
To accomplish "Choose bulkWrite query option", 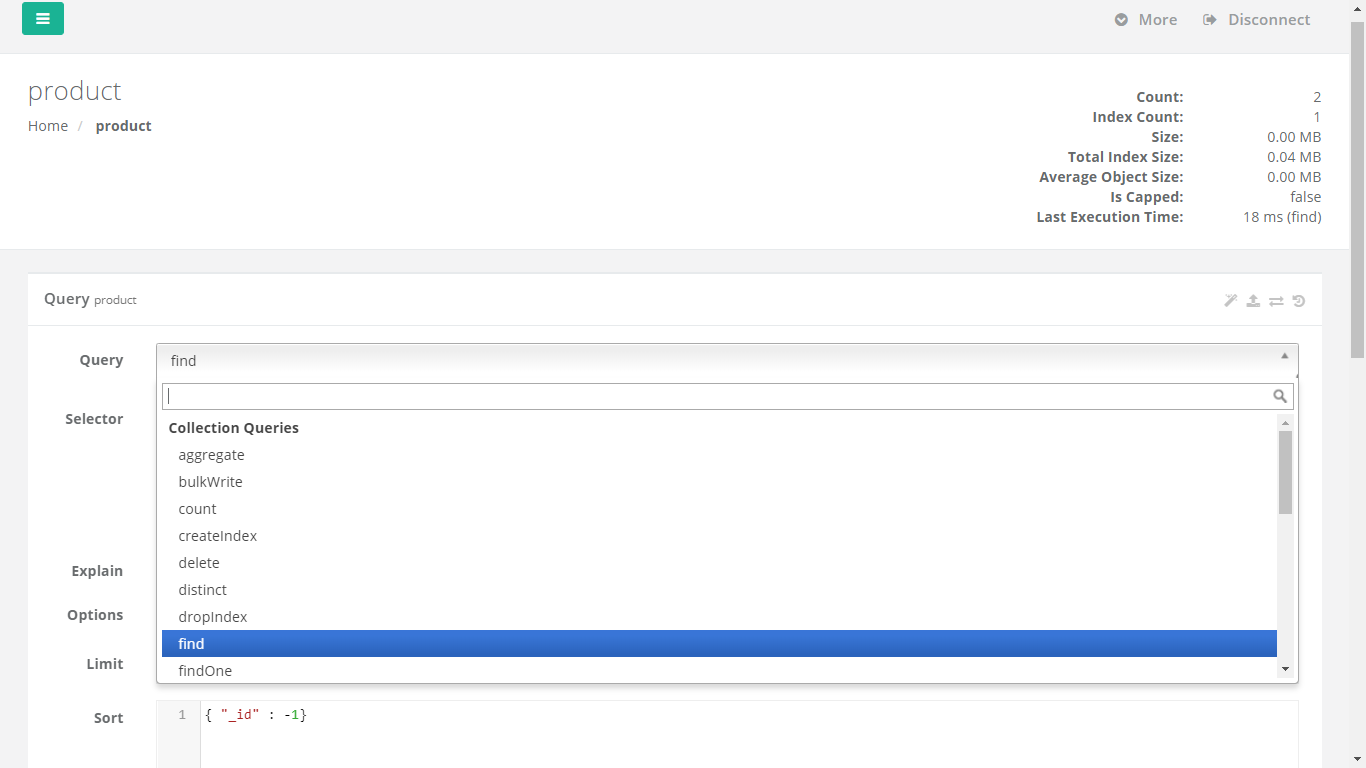I will (211, 482).
